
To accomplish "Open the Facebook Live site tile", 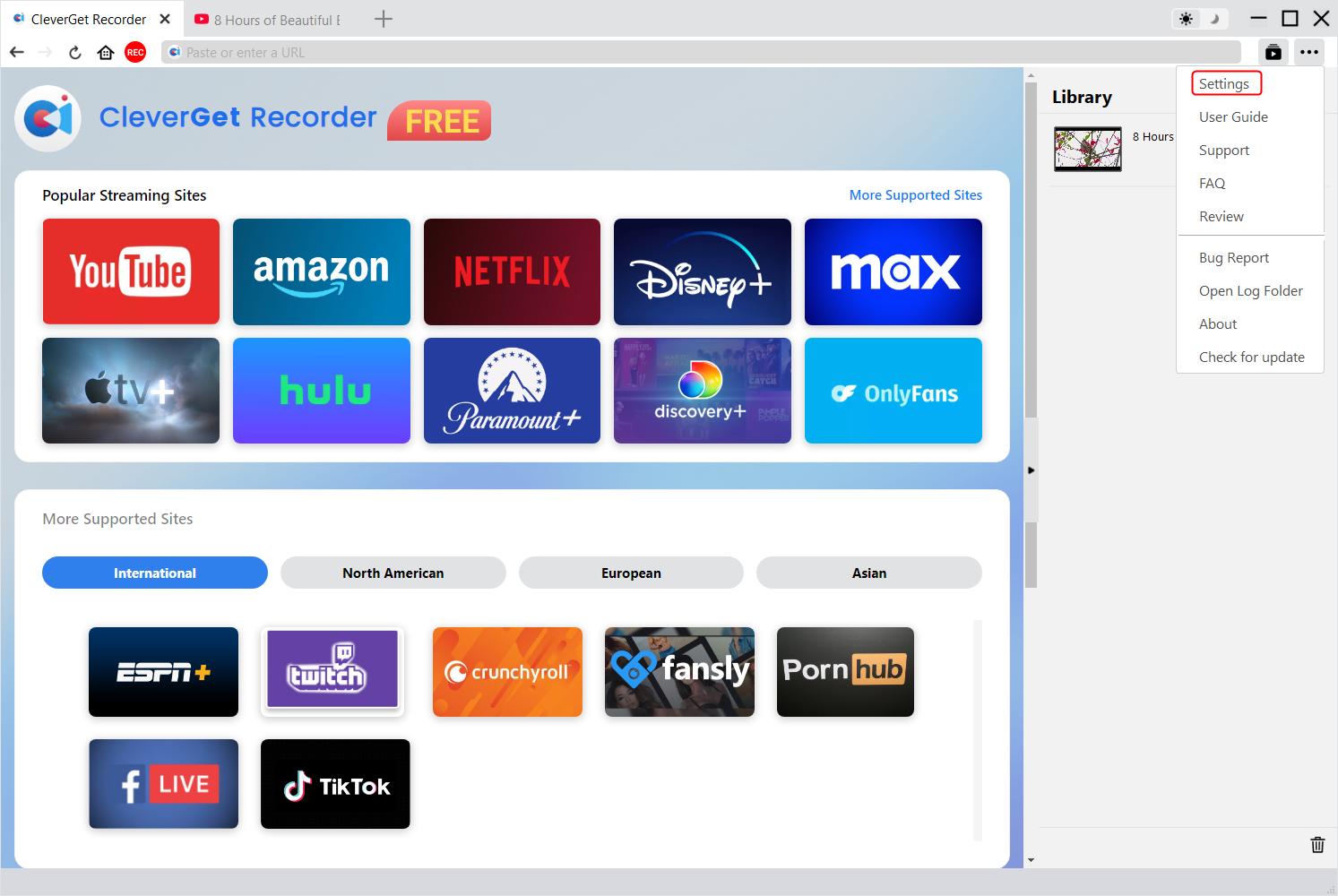I will [163, 784].
